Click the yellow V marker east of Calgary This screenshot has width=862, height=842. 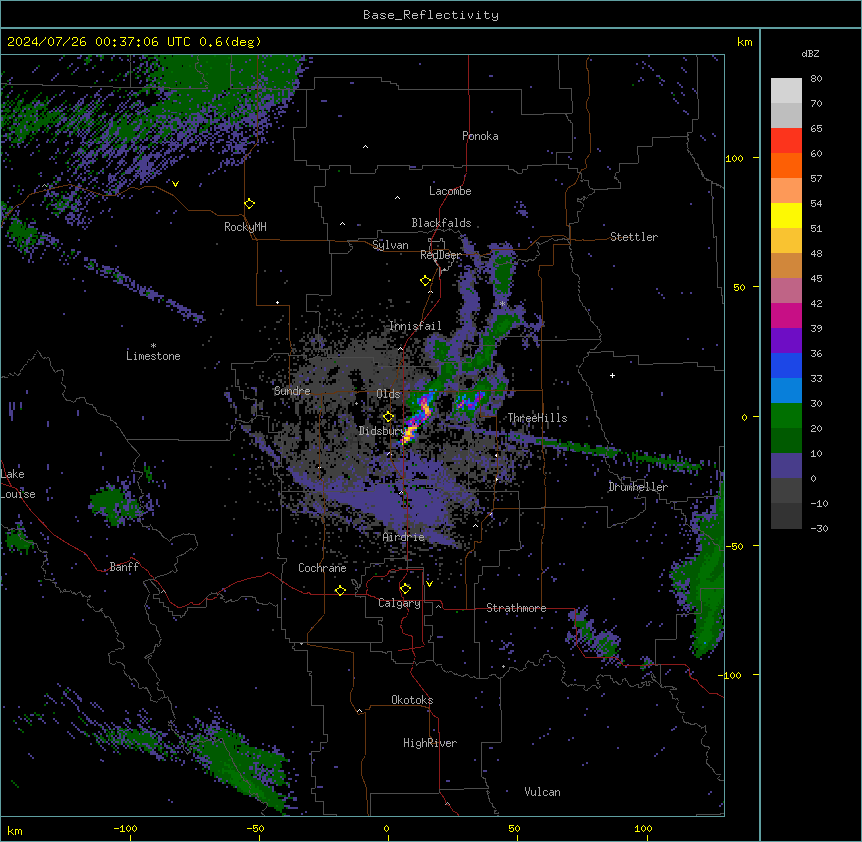(429, 584)
